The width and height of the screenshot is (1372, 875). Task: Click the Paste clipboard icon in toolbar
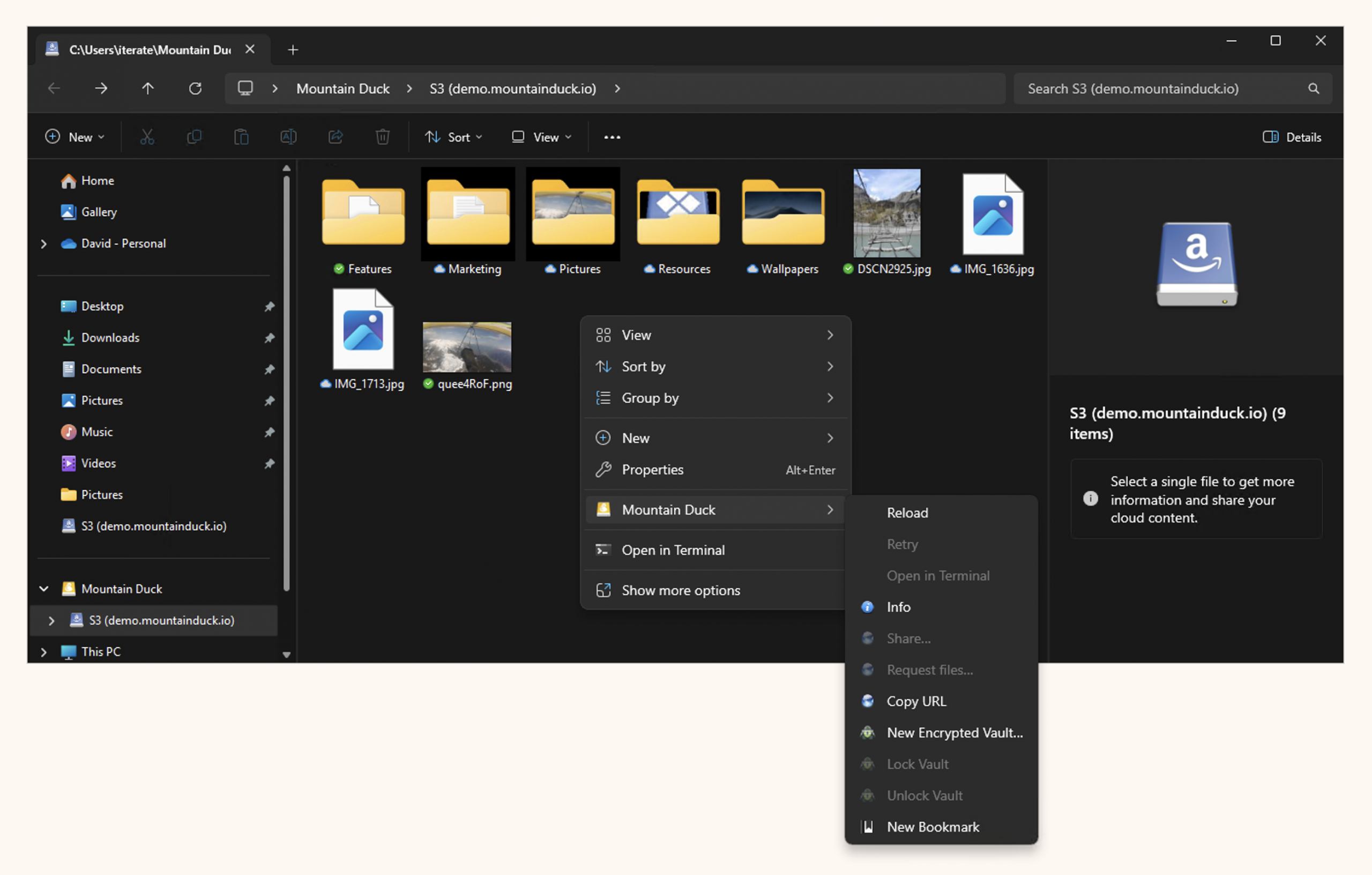coord(241,137)
